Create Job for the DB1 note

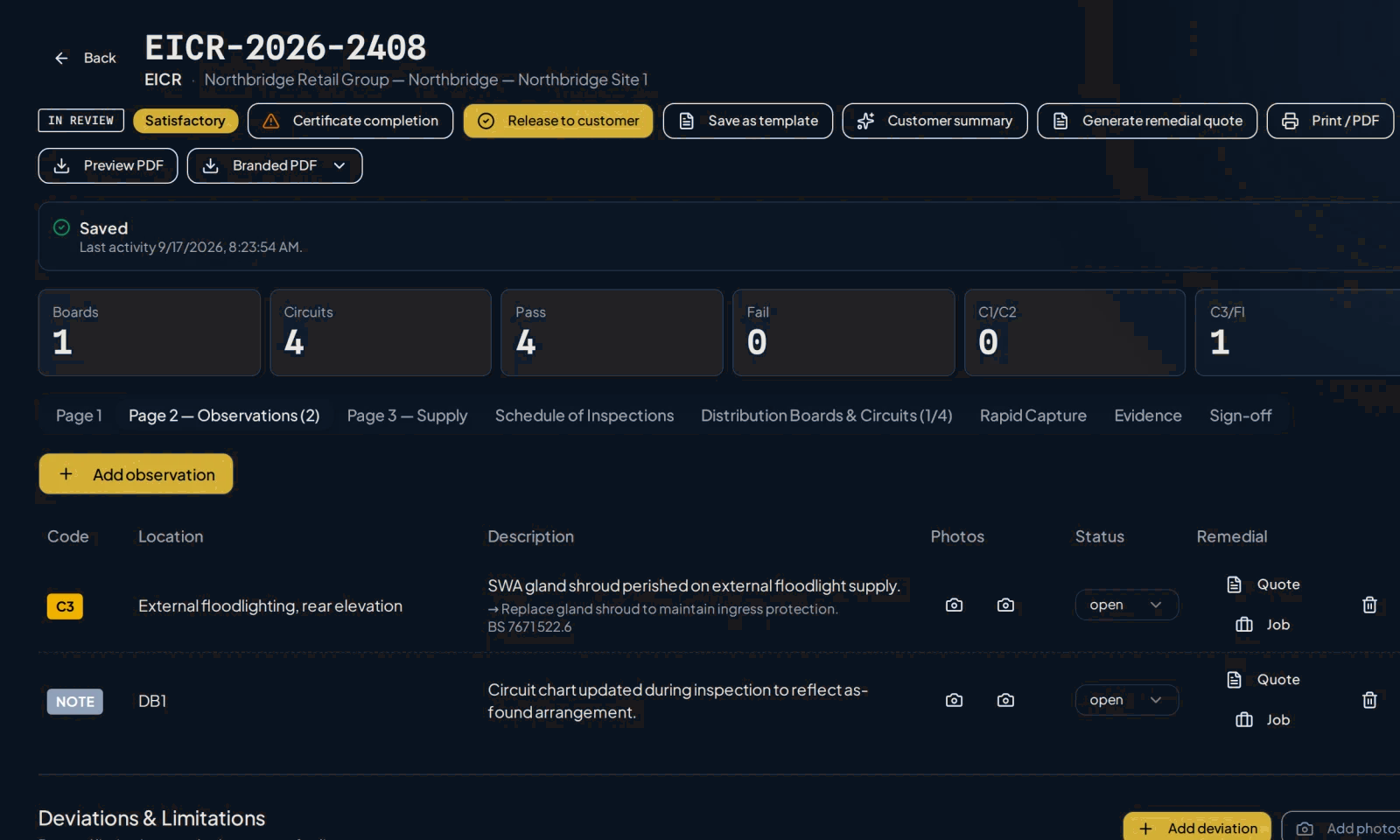(1263, 720)
